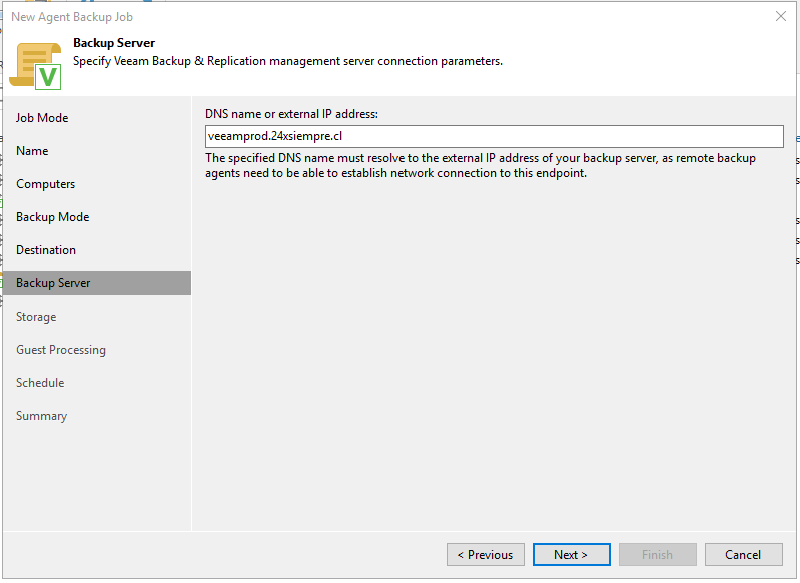Click the 'Specify Veeam Backup & Replication' description

click(288, 61)
